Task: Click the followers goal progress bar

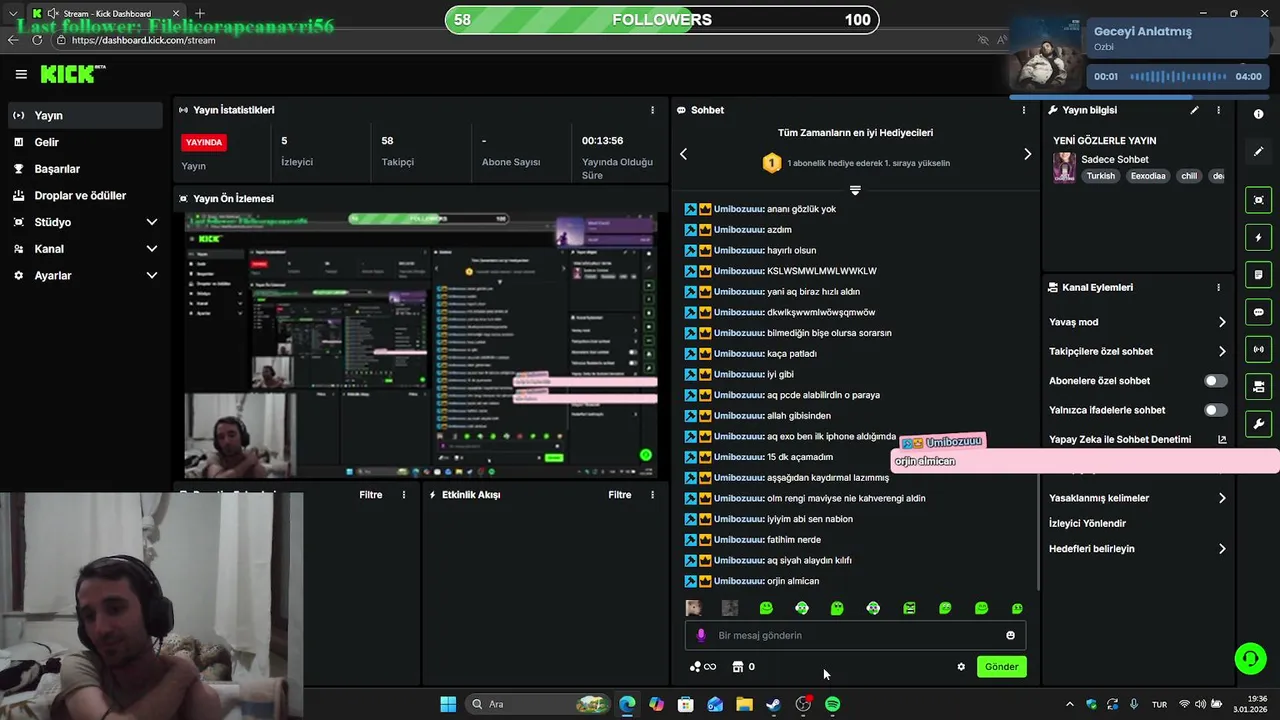Action: tap(662, 20)
